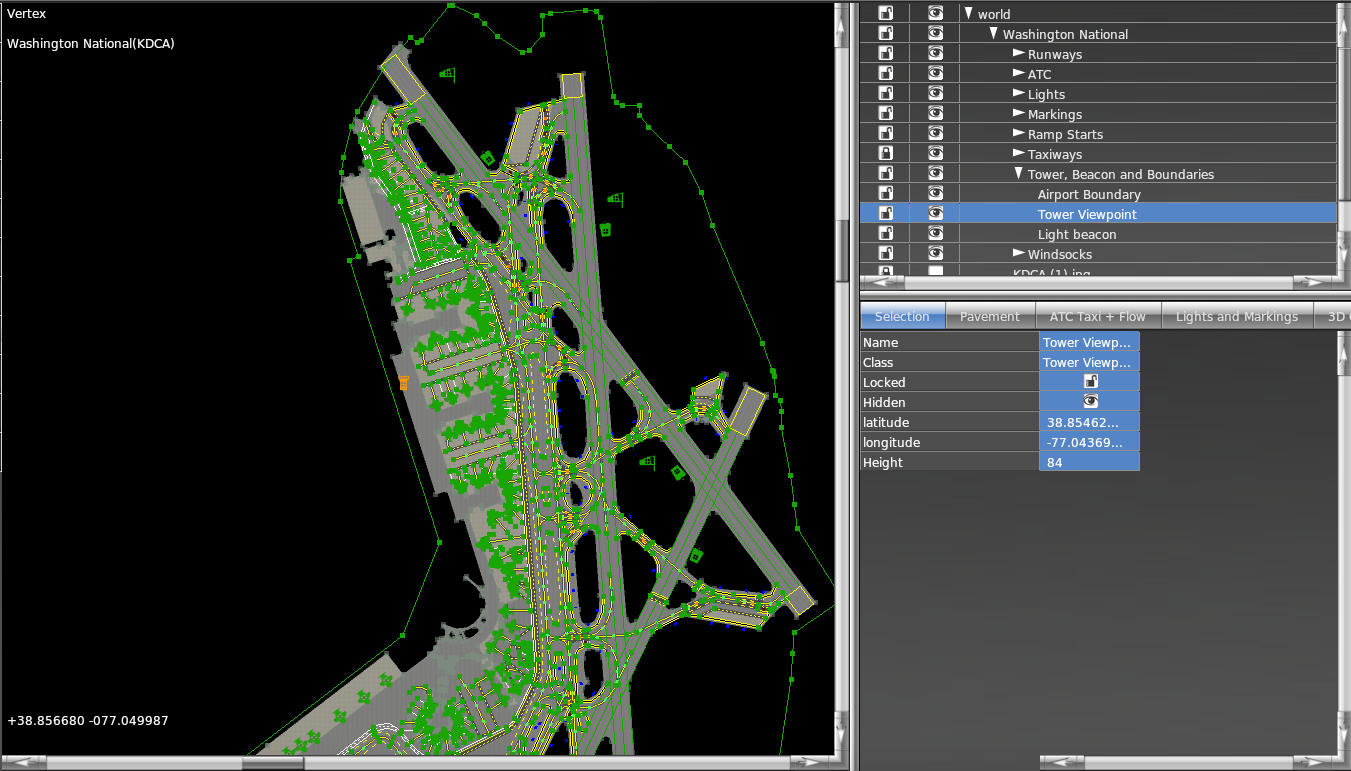1351x771 pixels.
Task: Click the lock icon in Locked property
Action: 1090,382
